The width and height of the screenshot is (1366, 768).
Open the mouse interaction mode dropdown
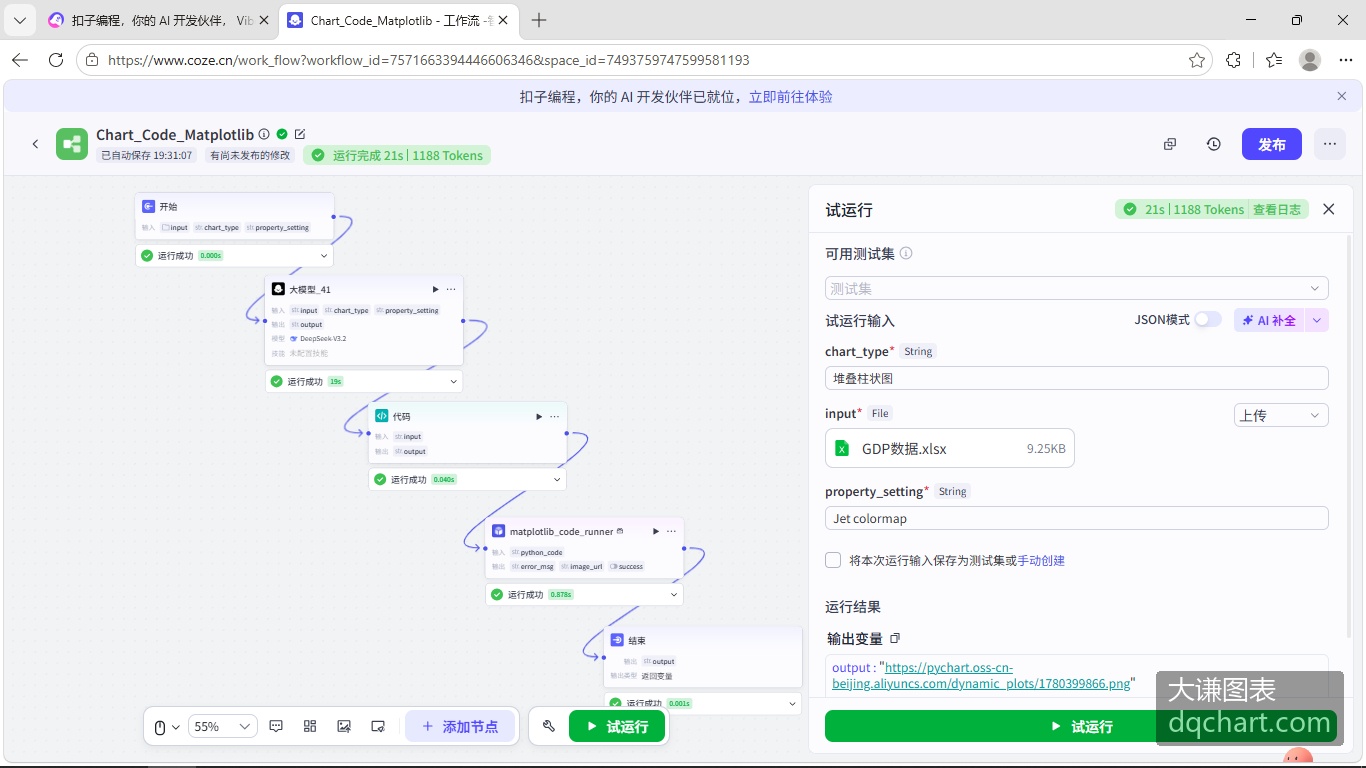point(167,727)
